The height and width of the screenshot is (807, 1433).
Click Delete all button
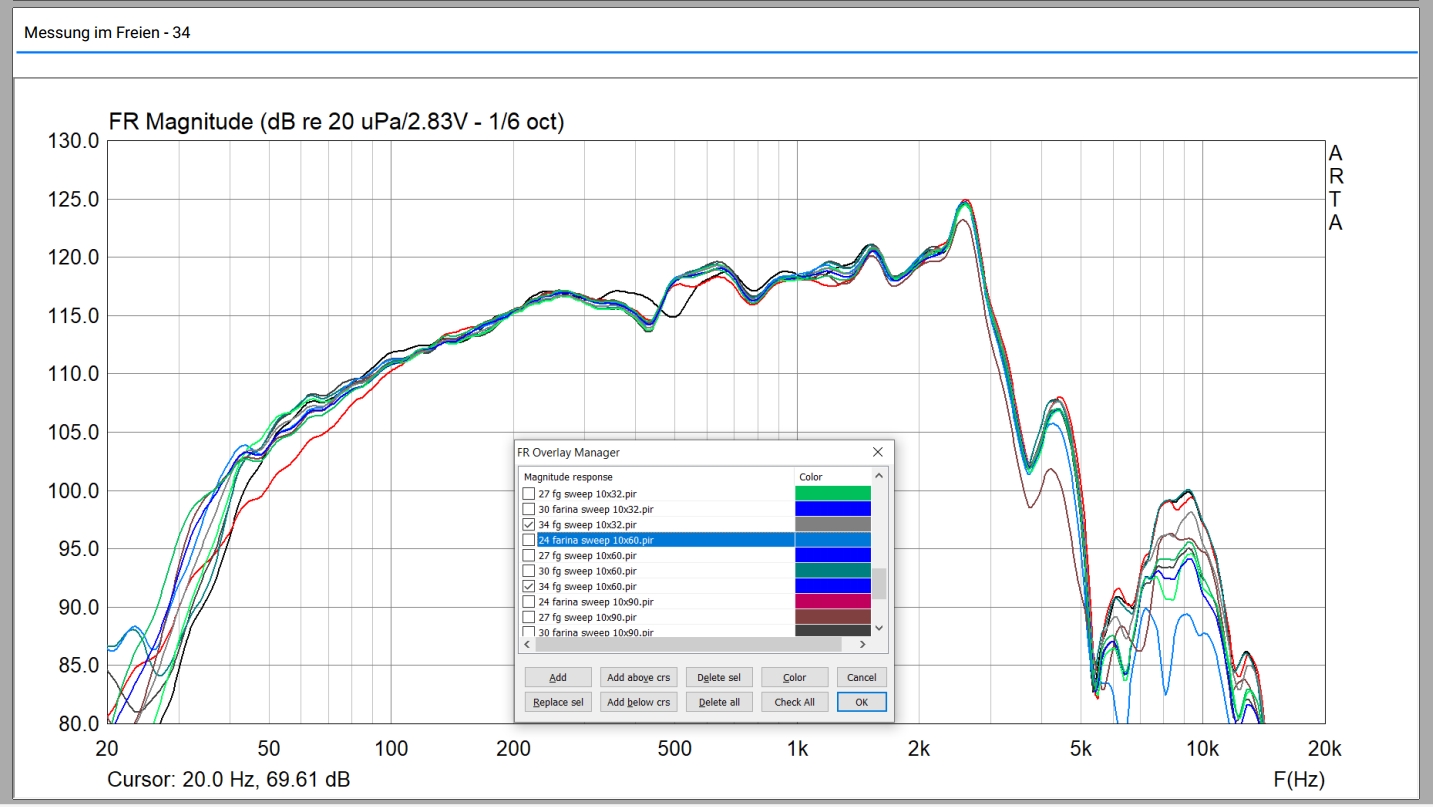tap(719, 702)
